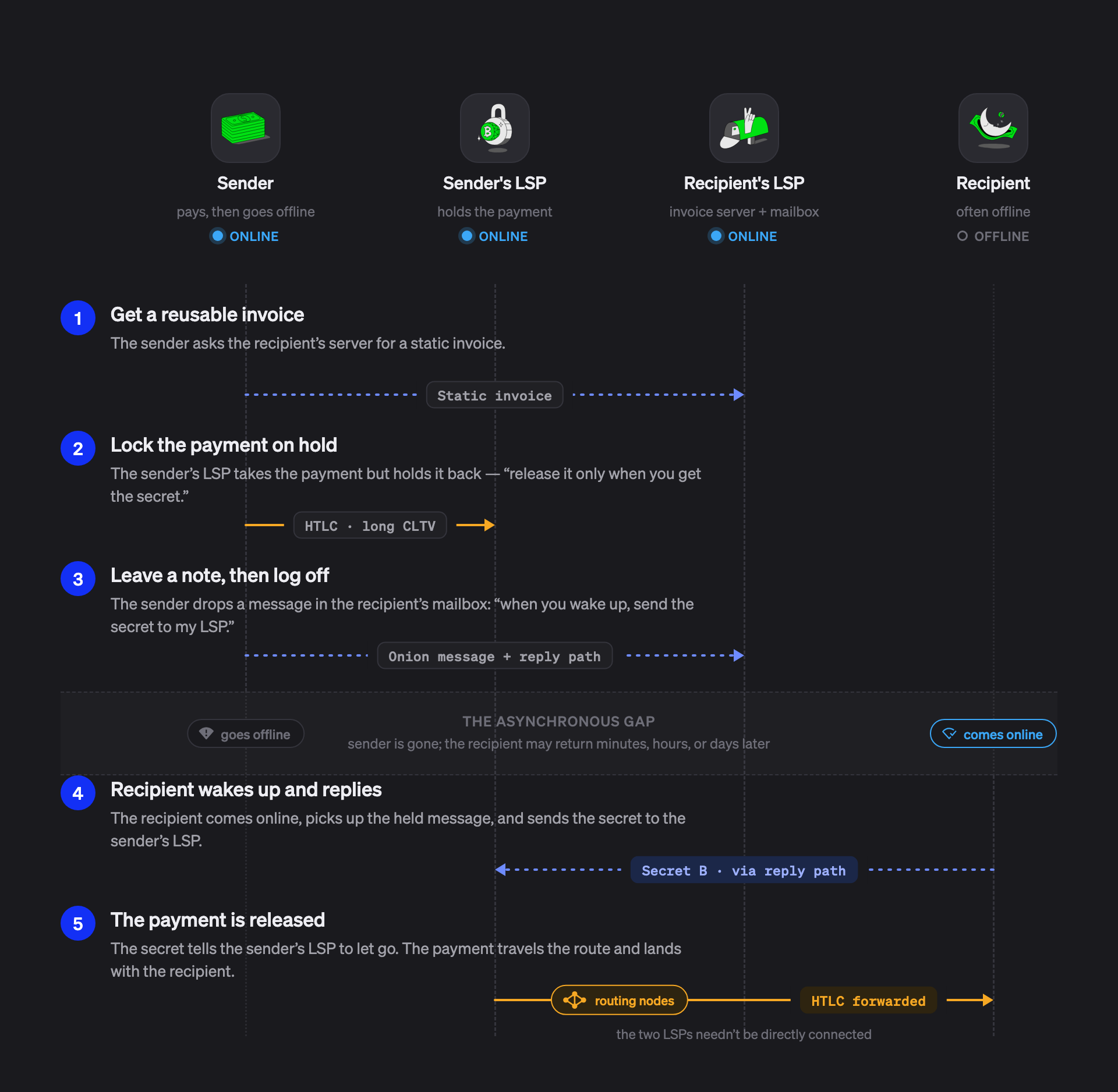The height and width of the screenshot is (1092, 1118).
Task: Click step number 4 circle
Action: point(78,793)
